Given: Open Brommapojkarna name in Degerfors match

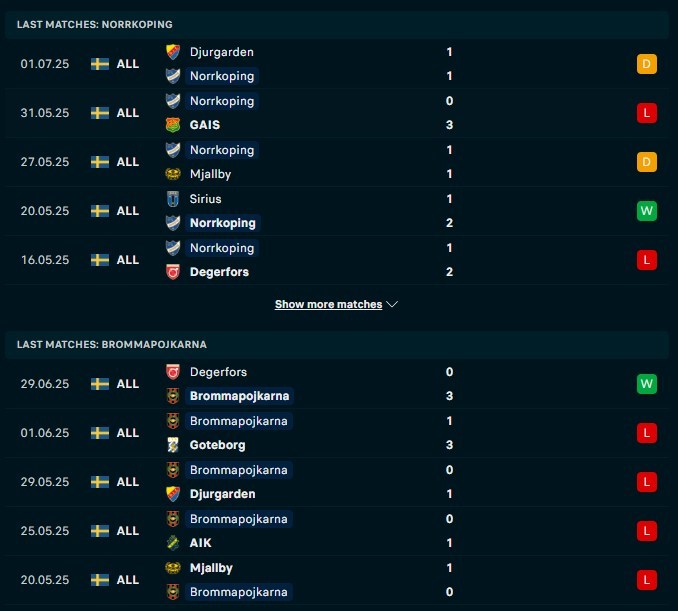Looking at the screenshot, I should (x=240, y=396).
